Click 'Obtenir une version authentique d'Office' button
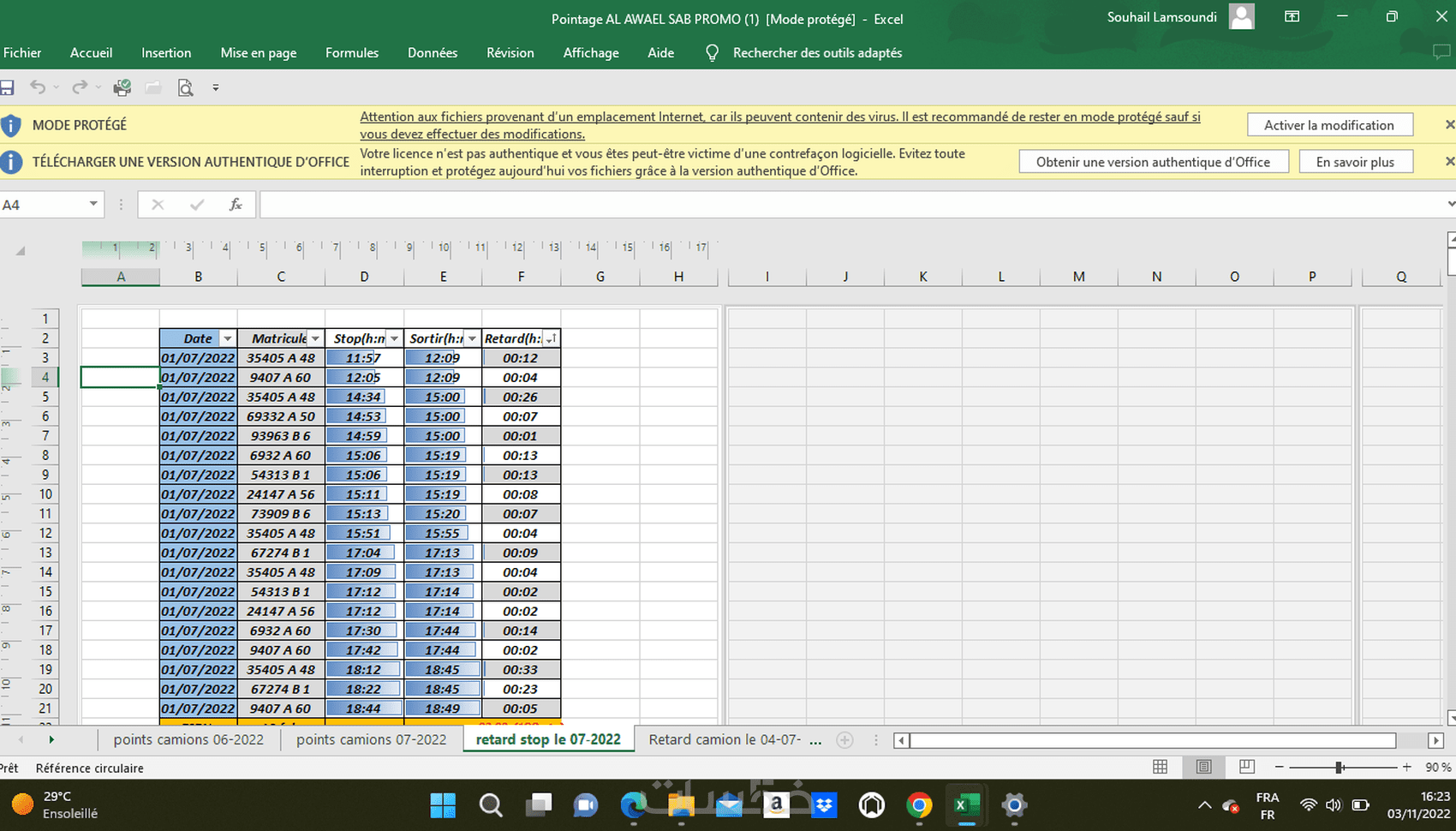This screenshot has width=1456, height=831. pyautogui.click(x=1153, y=162)
